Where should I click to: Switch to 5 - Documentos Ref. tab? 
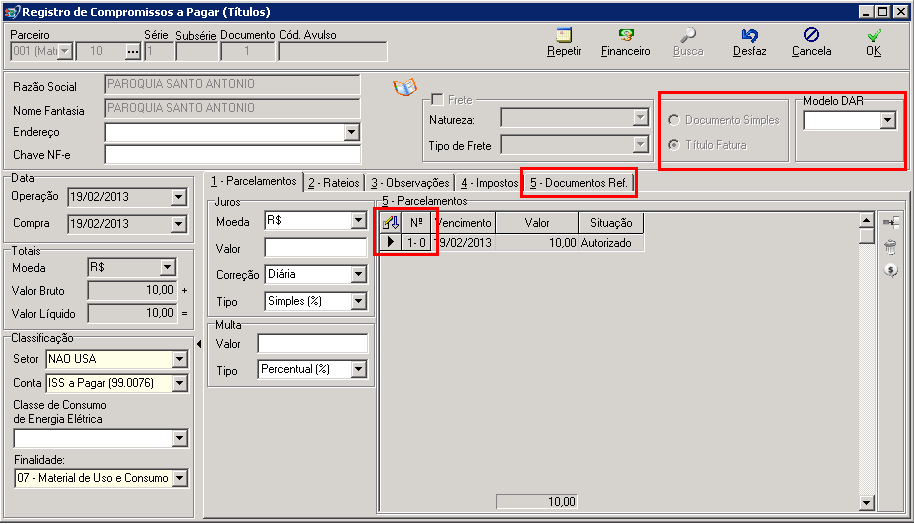[x=579, y=183]
